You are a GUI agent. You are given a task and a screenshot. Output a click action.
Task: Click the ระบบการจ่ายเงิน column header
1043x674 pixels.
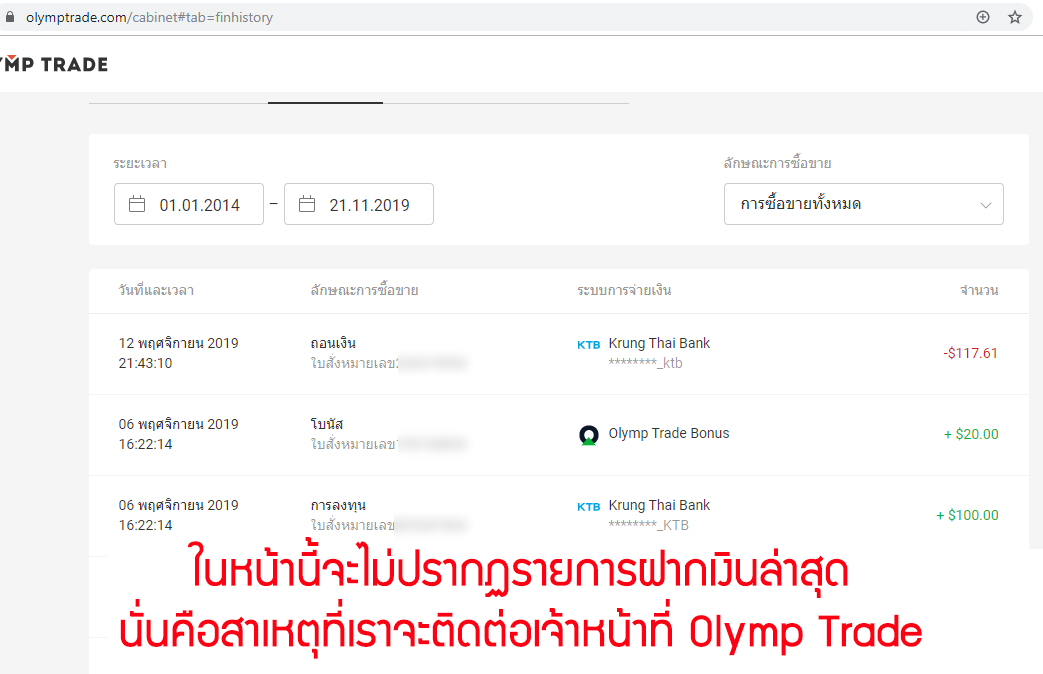coord(624,290)
